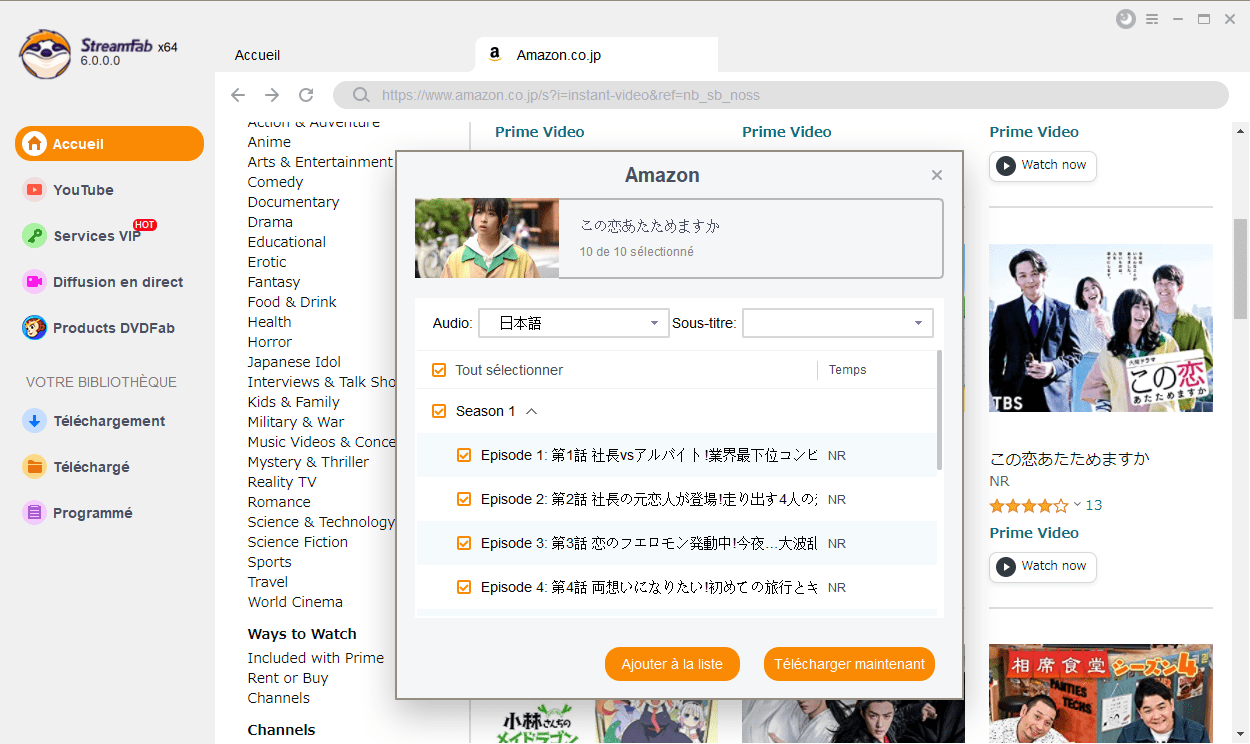Viewport: 1250px width, 744px height.
Task: Click the dialog video thumbnail
Action: tap(487, 238)
